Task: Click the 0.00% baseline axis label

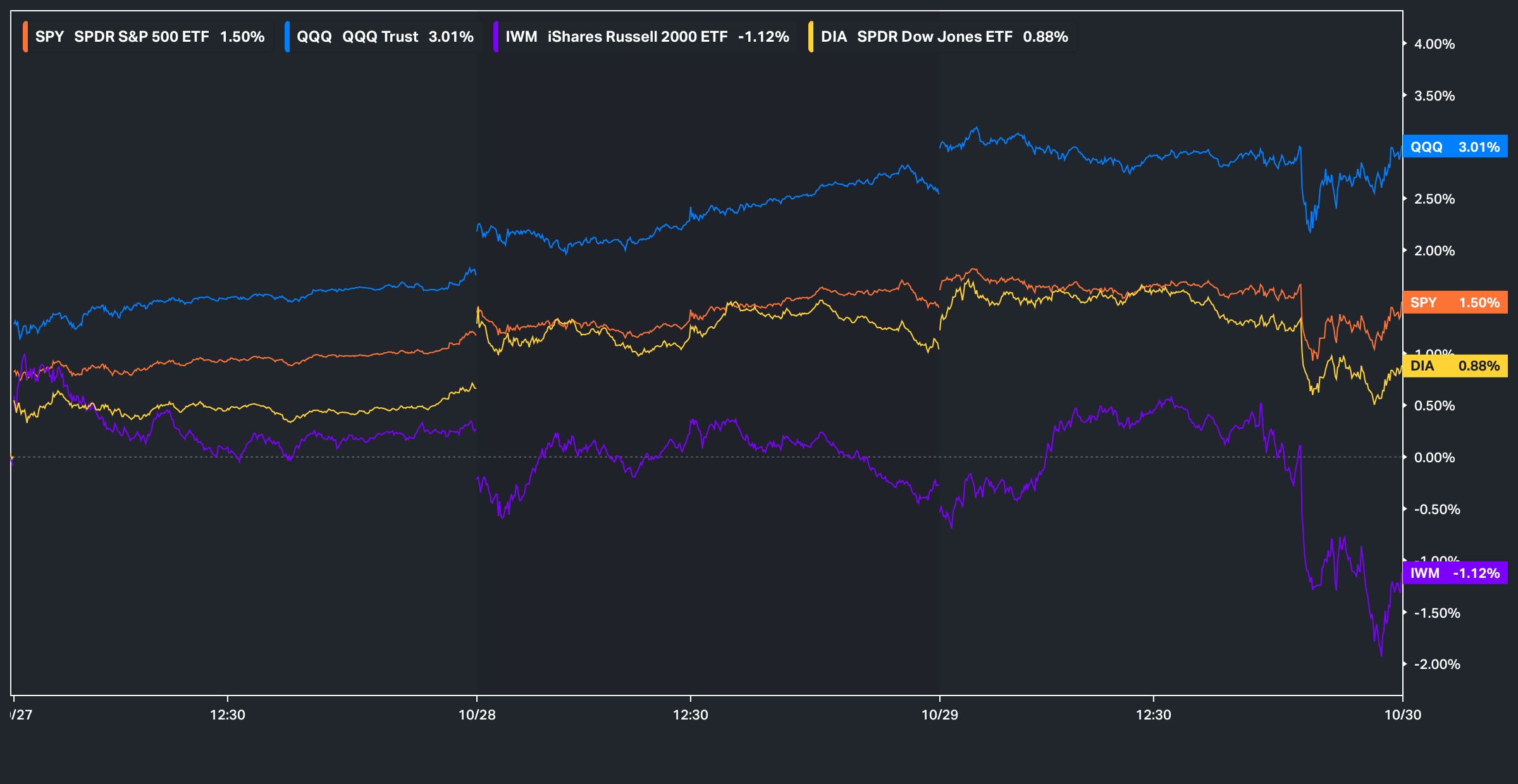Action: coord(1434,457)
